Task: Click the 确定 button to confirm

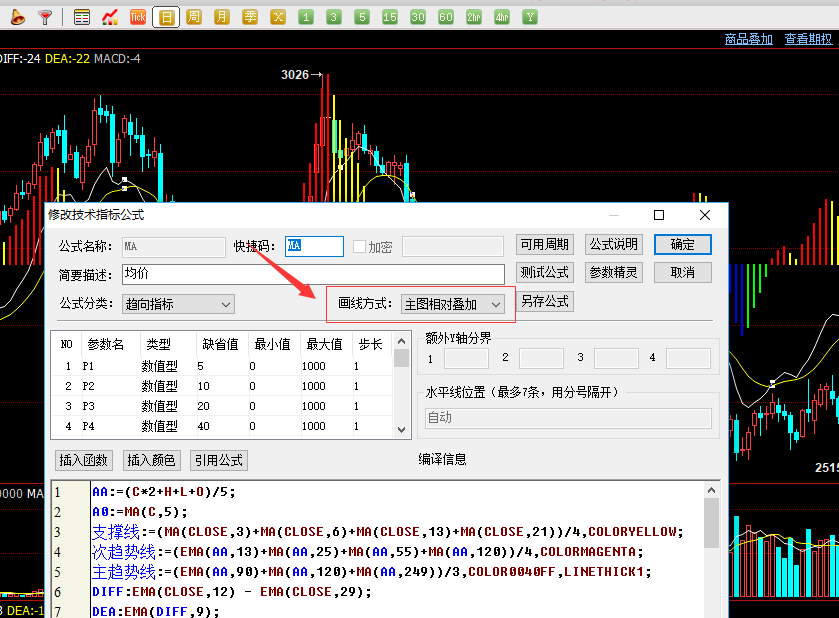Action: [x=683, y=244]
